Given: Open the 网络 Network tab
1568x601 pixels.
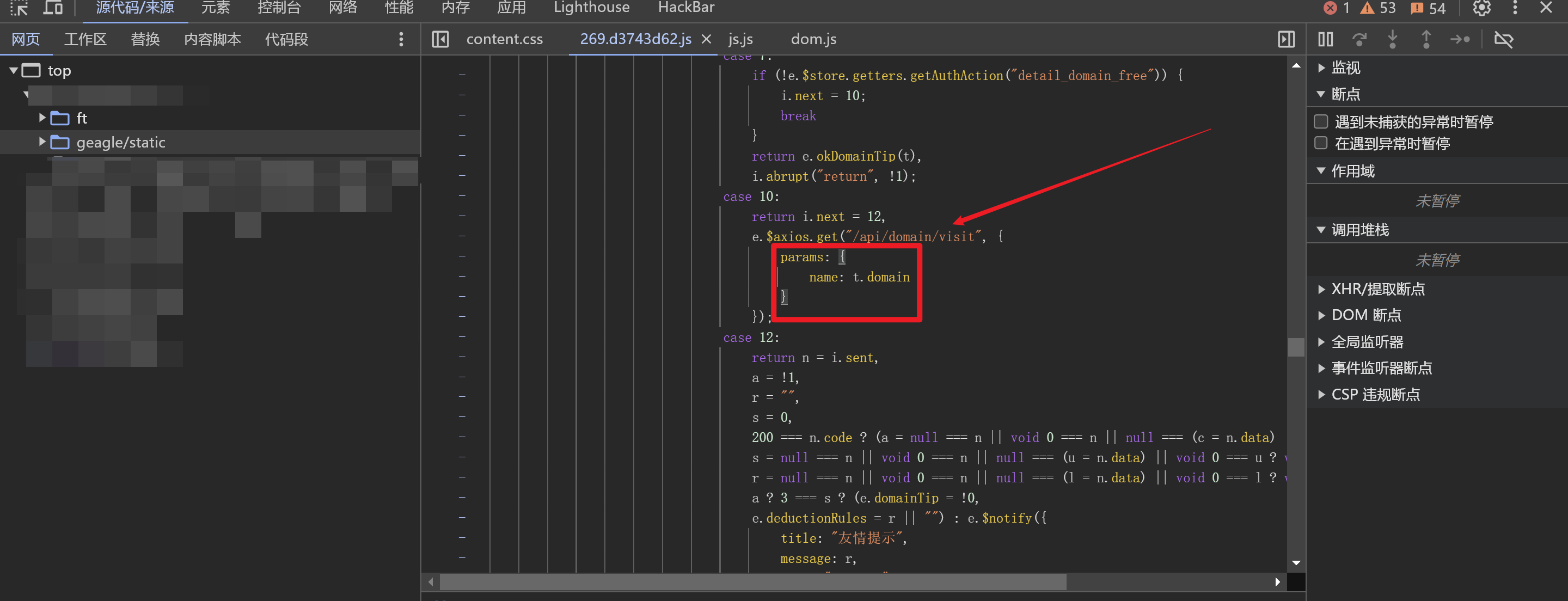Looking at the screenshot, I should pos(344,8).
